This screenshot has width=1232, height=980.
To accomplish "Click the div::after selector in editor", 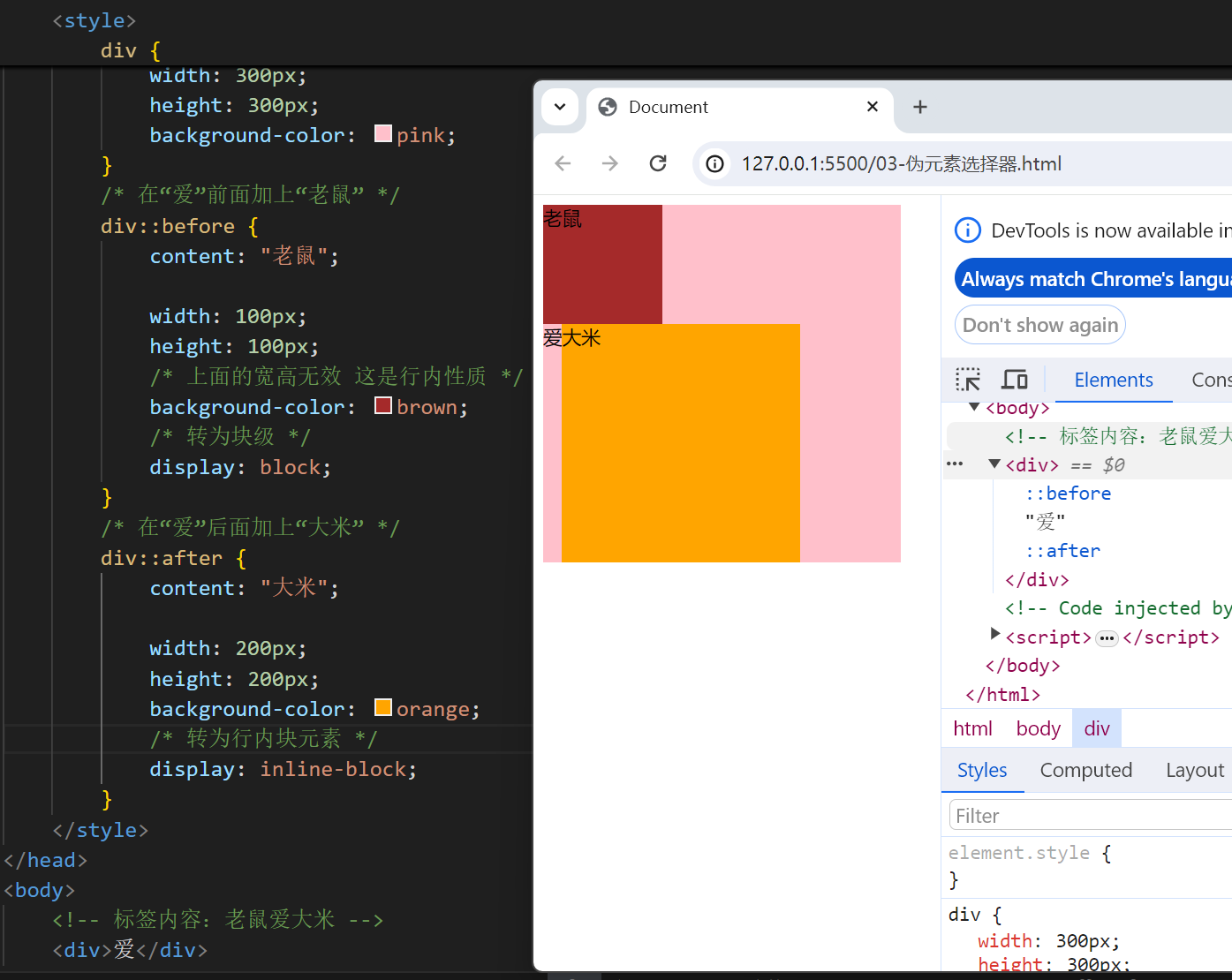I will click(x=162, y=558).
